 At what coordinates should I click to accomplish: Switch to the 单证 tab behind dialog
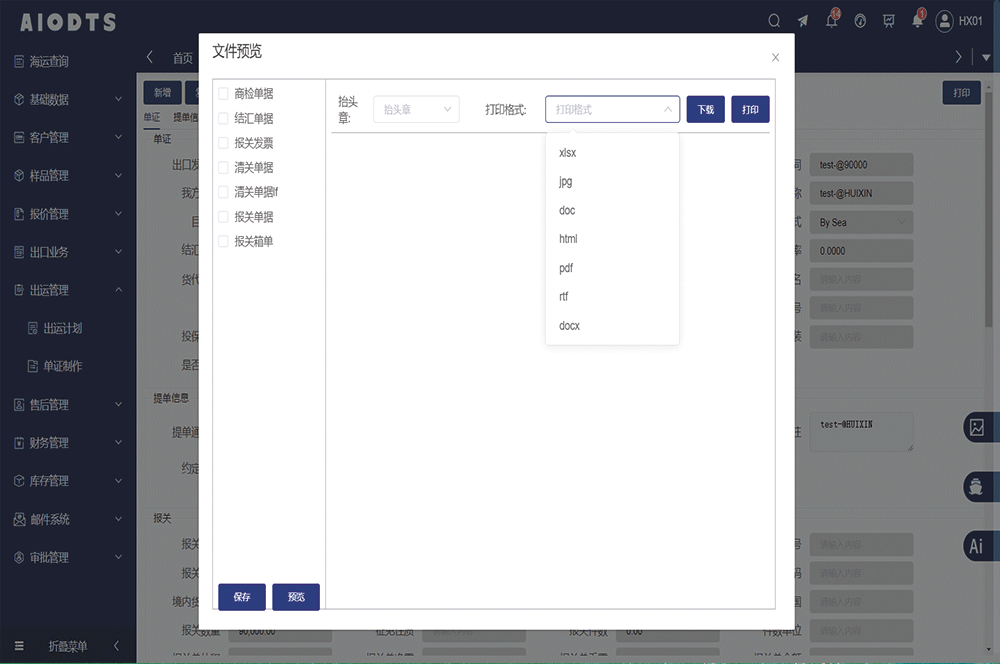tap(152, 117)
